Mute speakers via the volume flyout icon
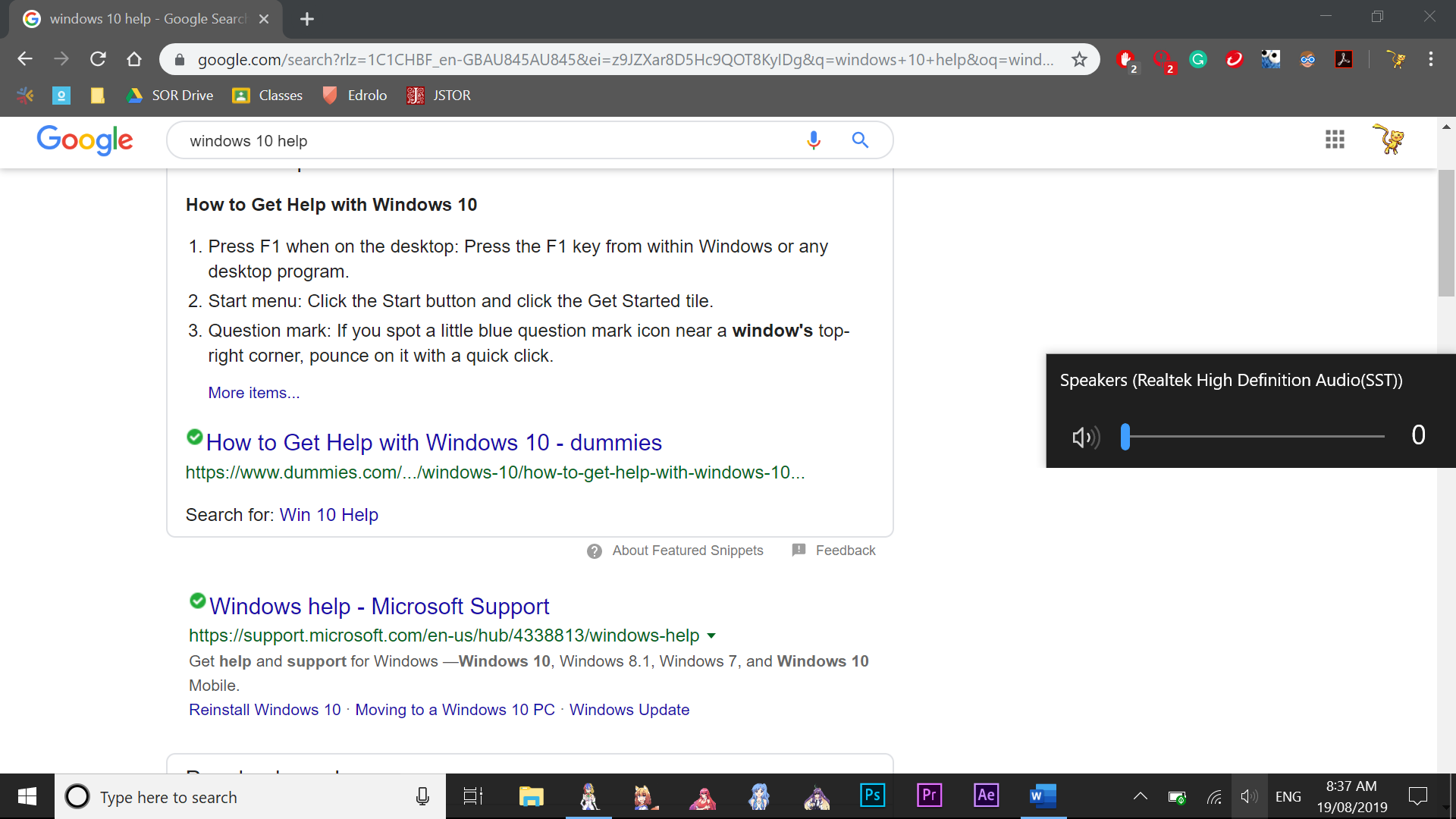This screenshot has height=819, width=1456. tap(1085, 437)
